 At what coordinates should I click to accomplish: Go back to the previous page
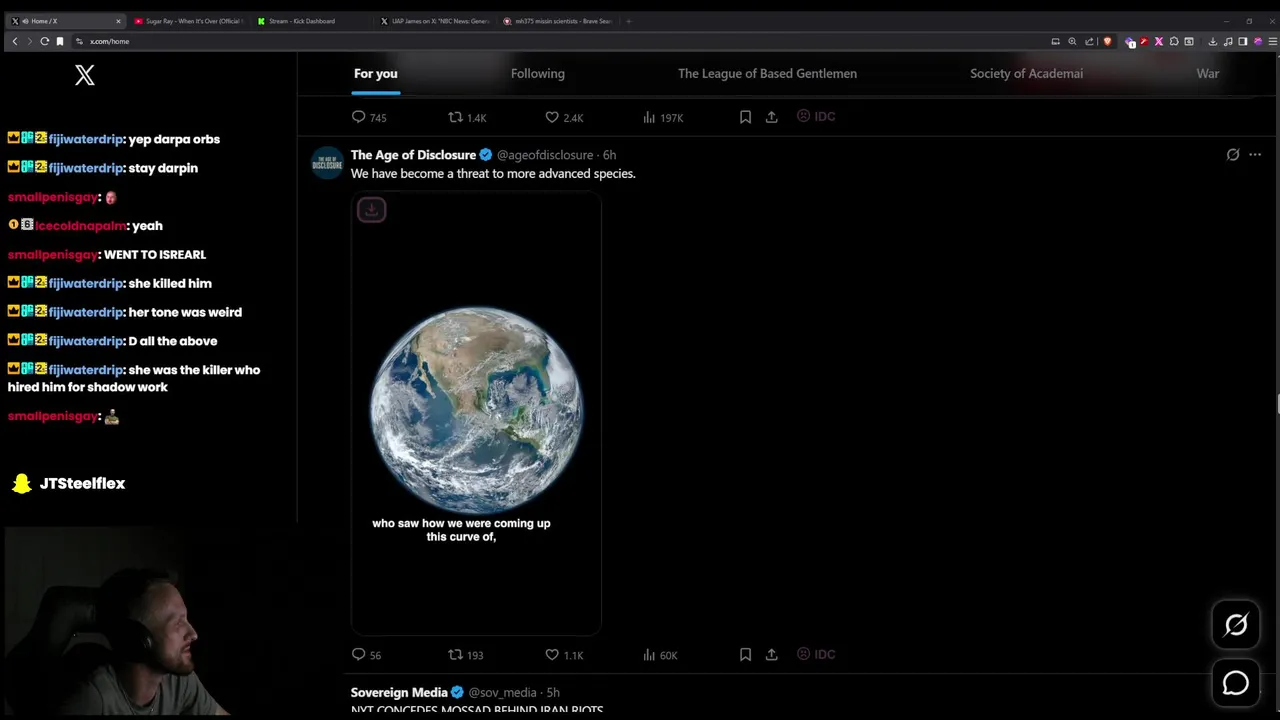[x=15, y=41]
